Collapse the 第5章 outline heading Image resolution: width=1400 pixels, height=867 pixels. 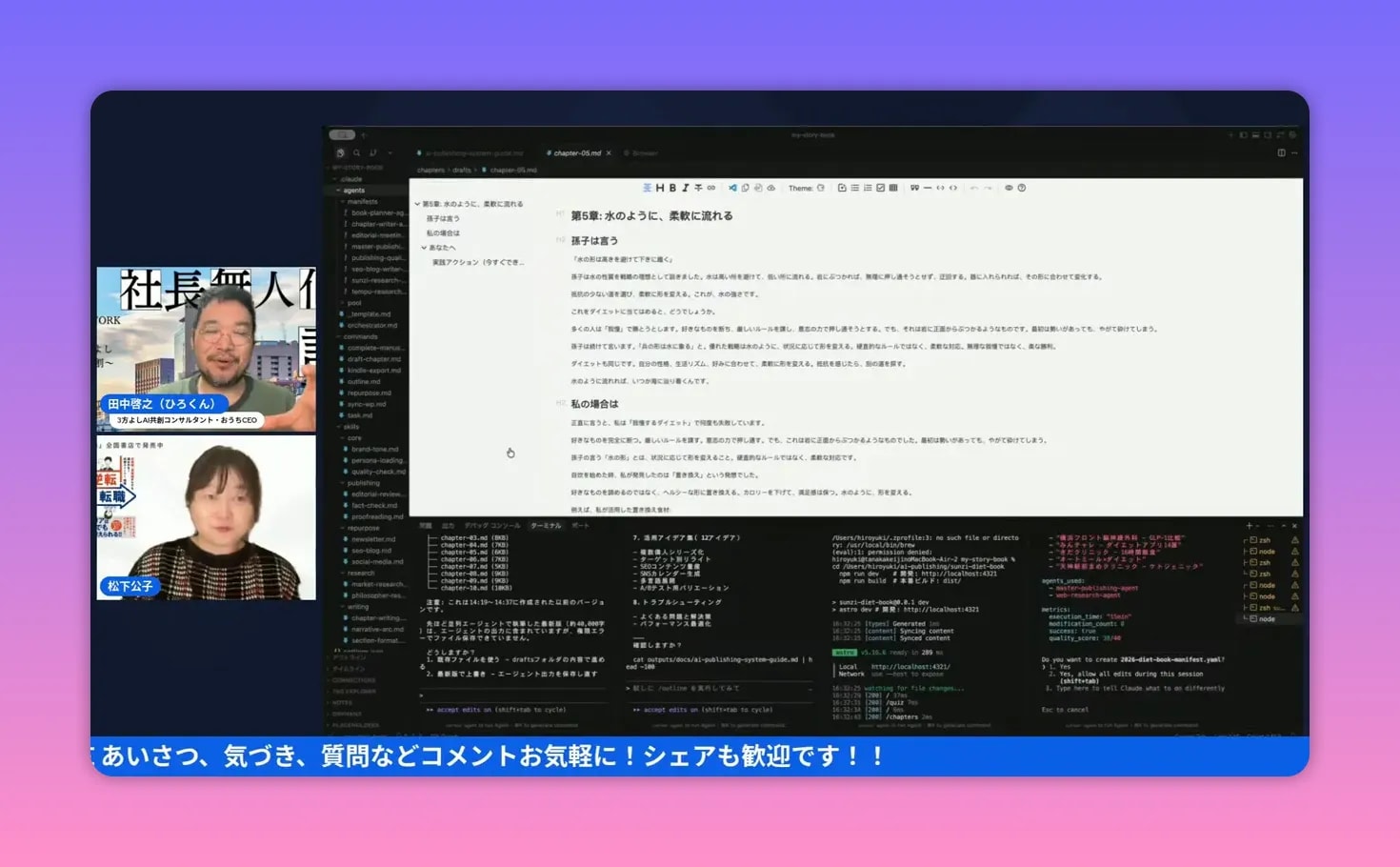pos(417,204)
